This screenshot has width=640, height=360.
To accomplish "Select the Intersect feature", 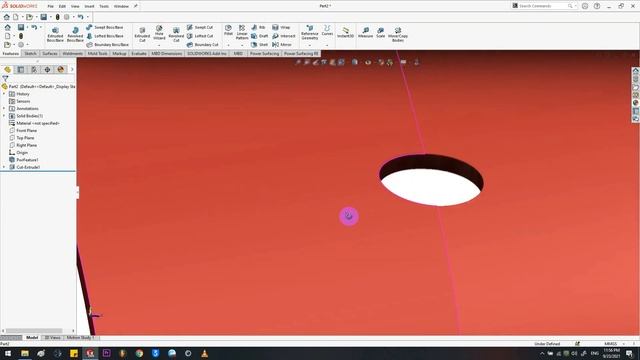I will point(284,36).
